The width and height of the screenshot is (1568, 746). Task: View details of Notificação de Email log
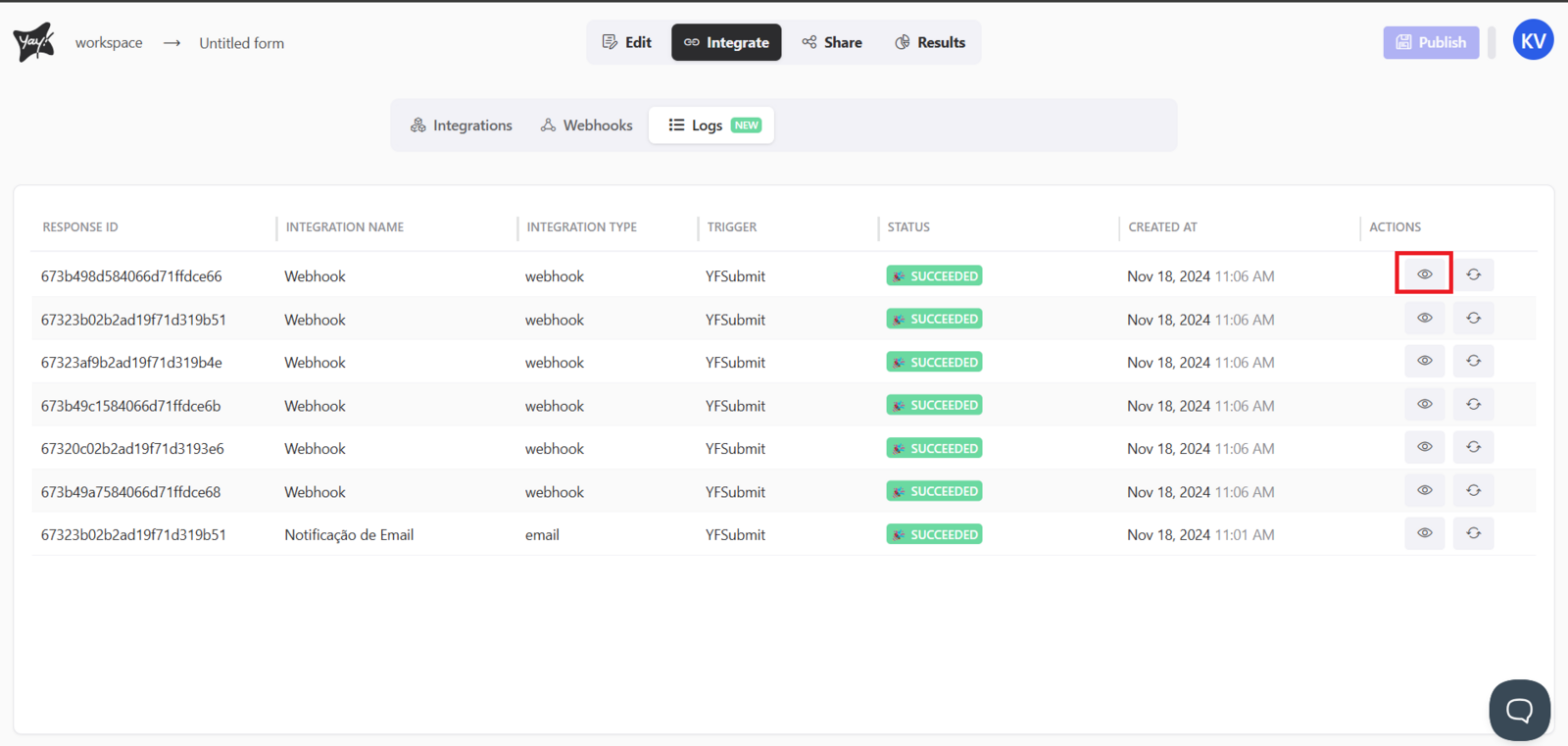(x=1424, y=533)
